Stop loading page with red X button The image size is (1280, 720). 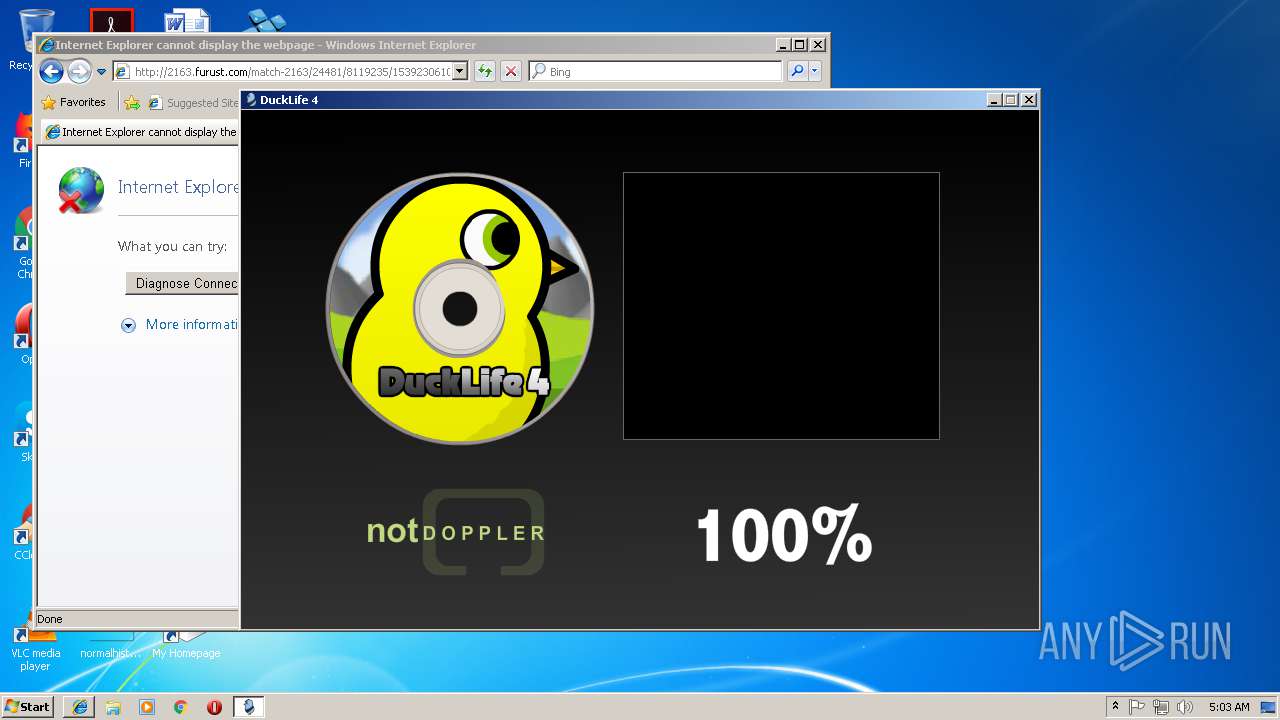pyautogui.click(x=511, y=71)
